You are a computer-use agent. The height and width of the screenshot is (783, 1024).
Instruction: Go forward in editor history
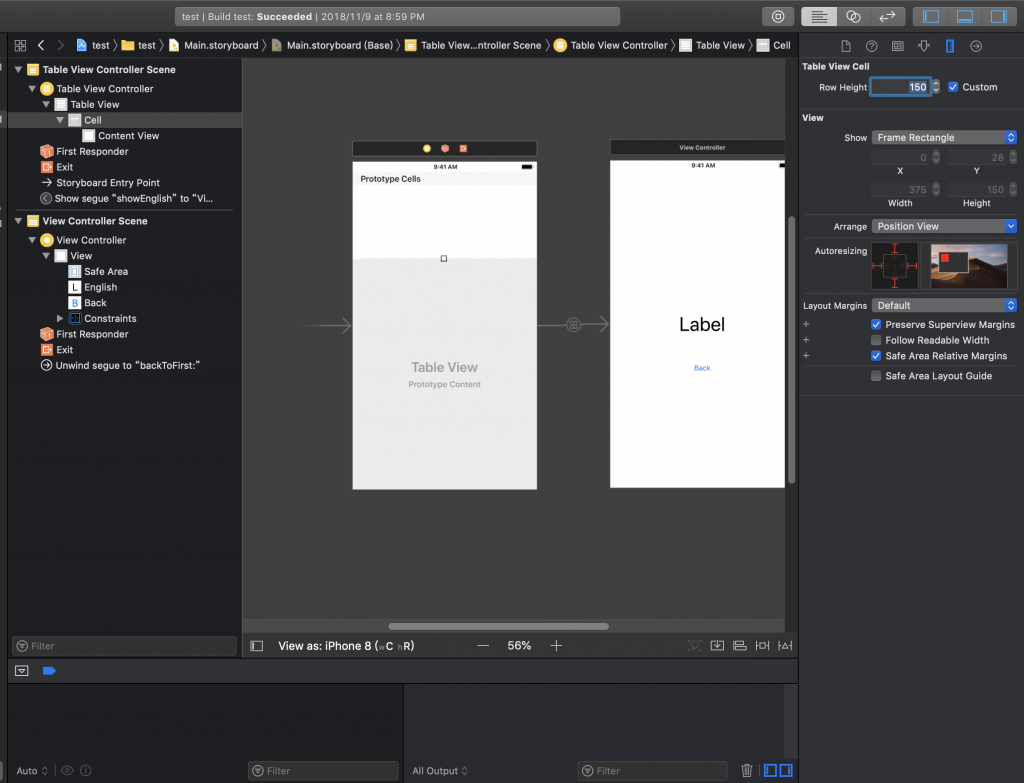[61, 45]
